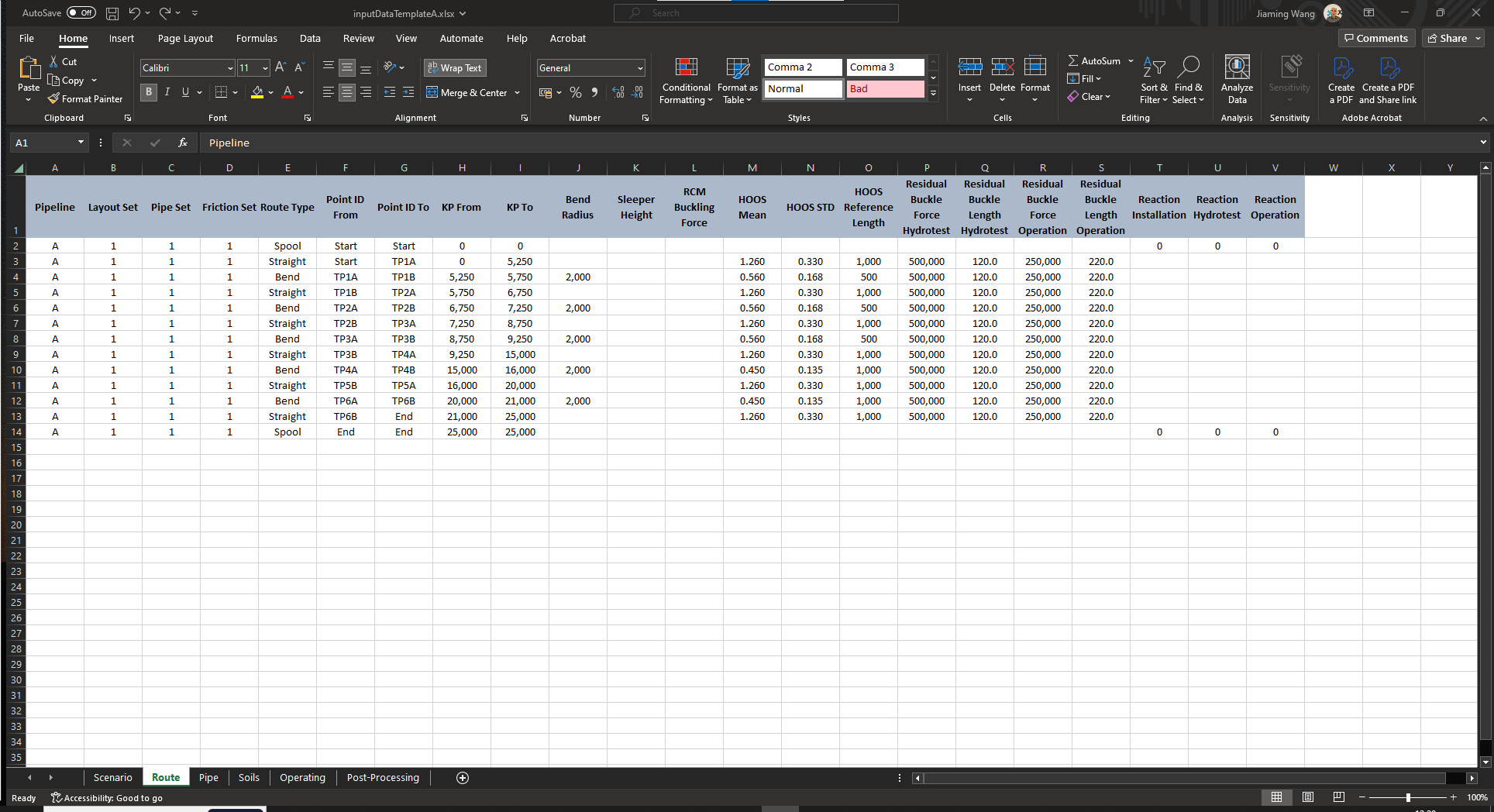Click the Font Color red A swatch
Screen dimensions: 1494x812
pos(287,92)
